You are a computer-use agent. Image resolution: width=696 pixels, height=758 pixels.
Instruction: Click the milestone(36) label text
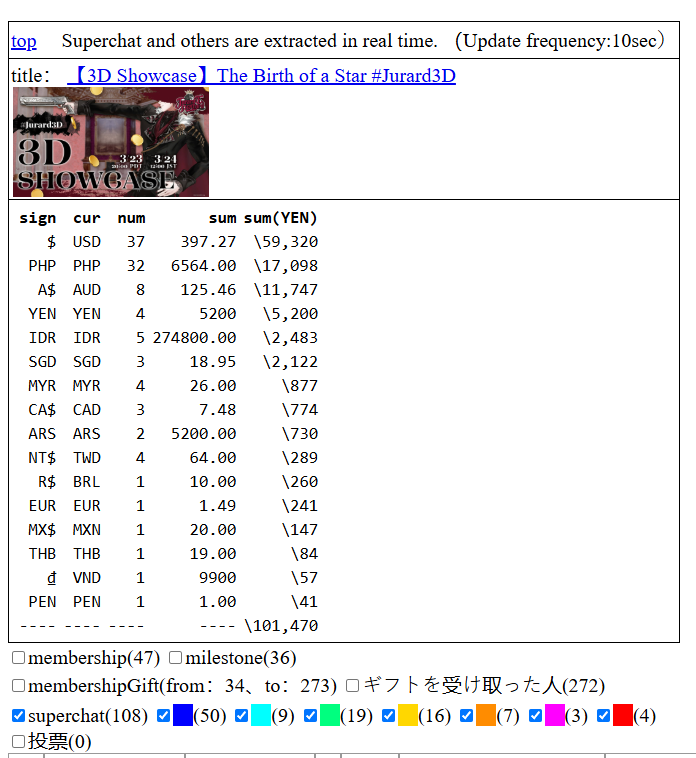[241, 658]
